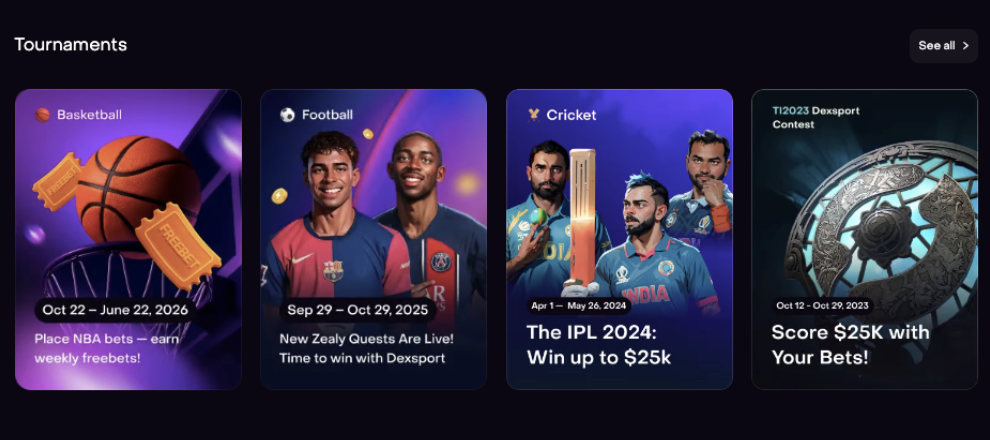Screen dimensions: 990x440
Task: Click the Aegis shield artwork thumbnail
Action: coord(883,235)
